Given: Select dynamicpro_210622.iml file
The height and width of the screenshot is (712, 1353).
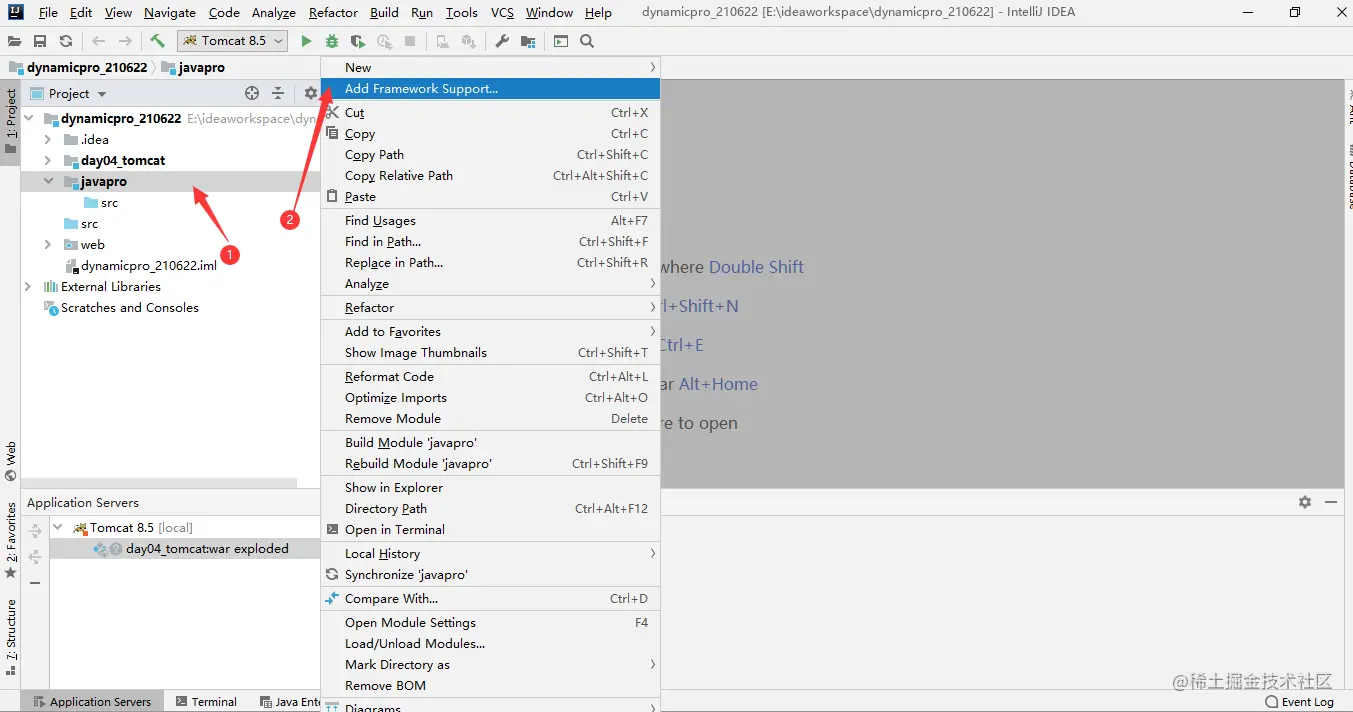Looking at the screenshot, I should pos(141,265).
